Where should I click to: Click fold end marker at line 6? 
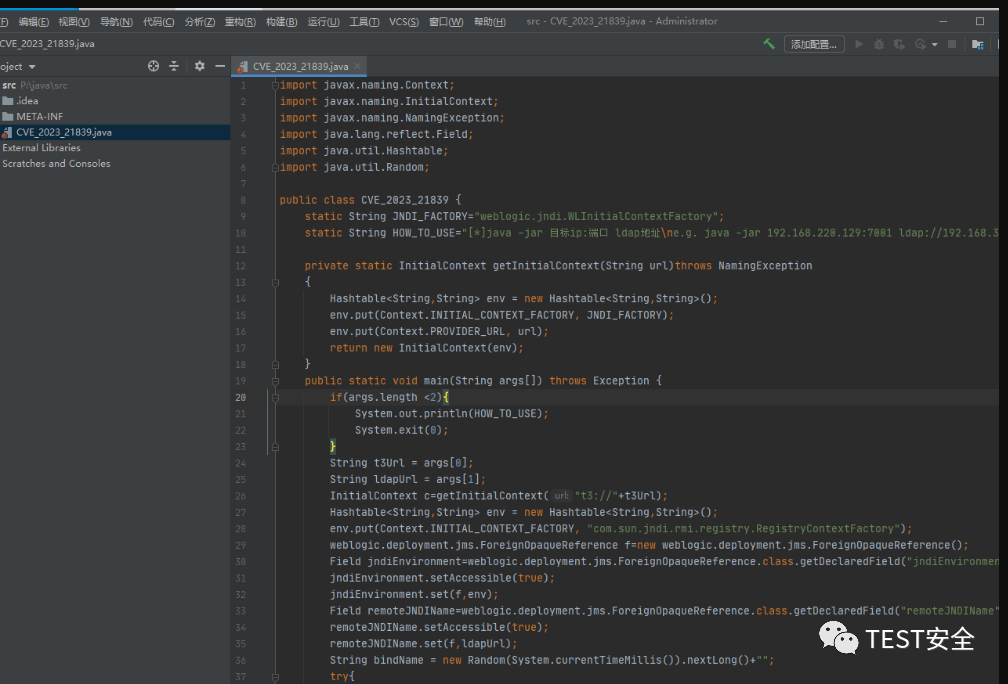point(275,167)
